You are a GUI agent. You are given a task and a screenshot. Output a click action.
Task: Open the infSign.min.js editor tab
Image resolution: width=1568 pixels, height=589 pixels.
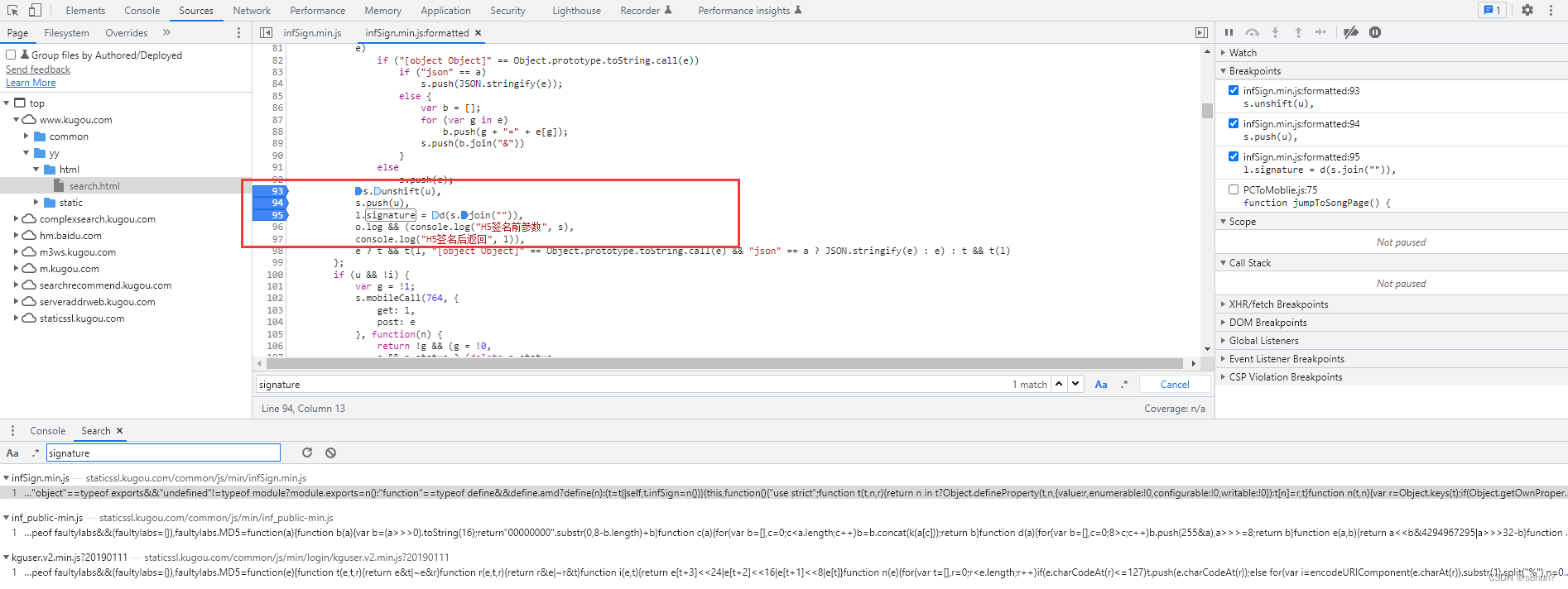(x=312, y=33)
